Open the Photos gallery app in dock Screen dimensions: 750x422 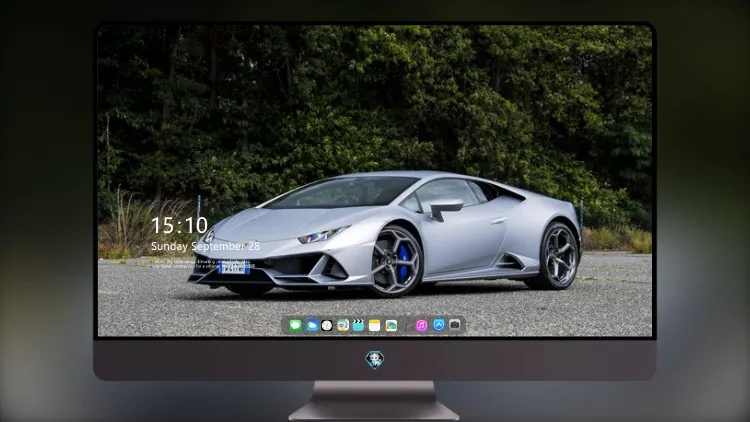click(391, 325)
